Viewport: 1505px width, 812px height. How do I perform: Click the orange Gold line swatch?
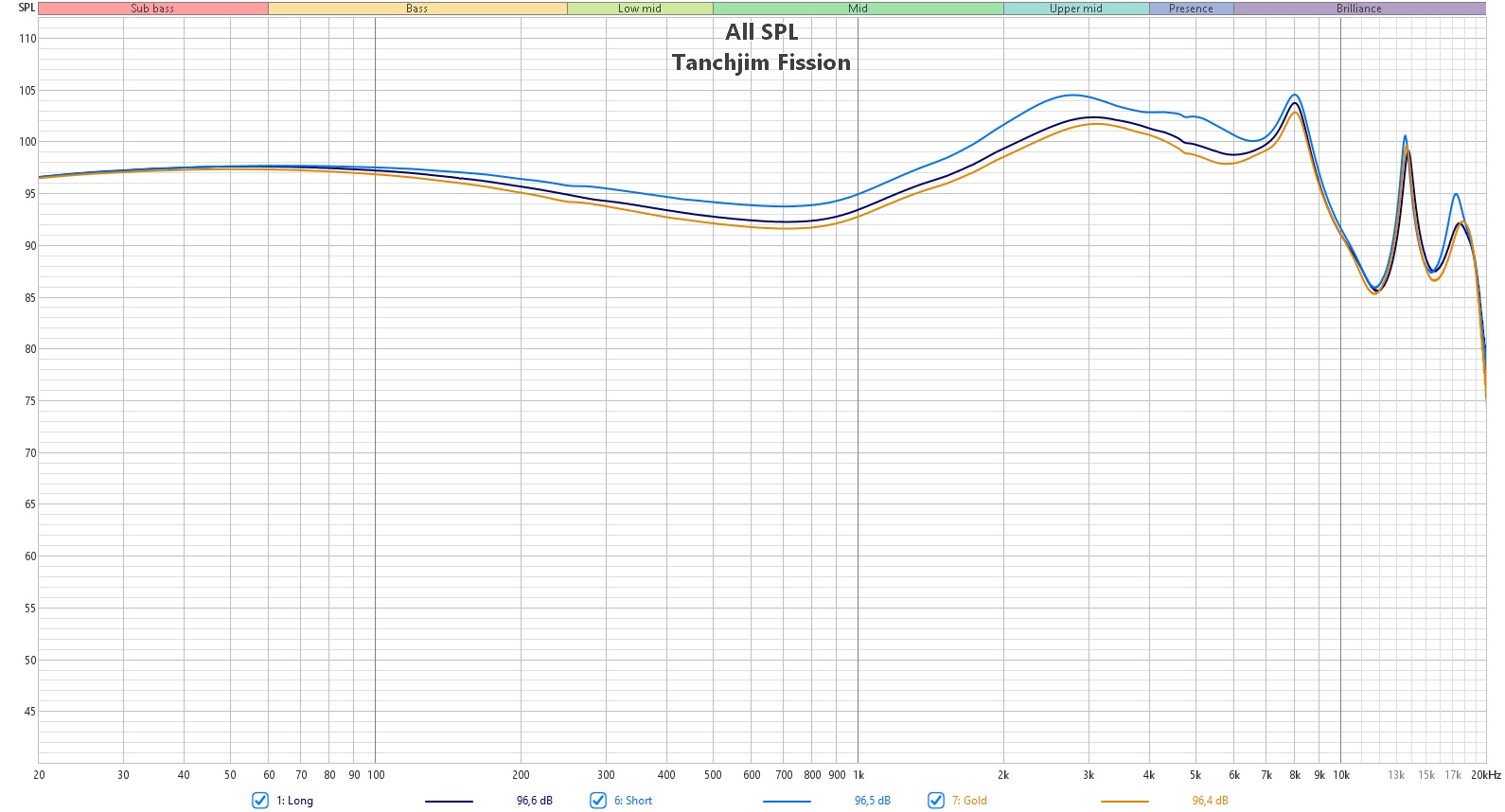tap(1124, 802)
